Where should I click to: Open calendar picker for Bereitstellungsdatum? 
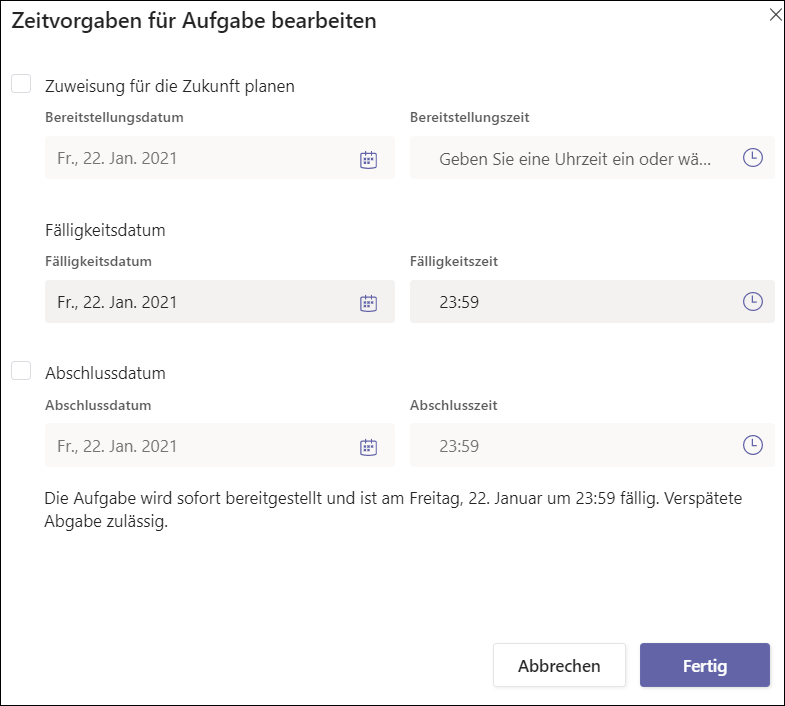click(368, 160)
